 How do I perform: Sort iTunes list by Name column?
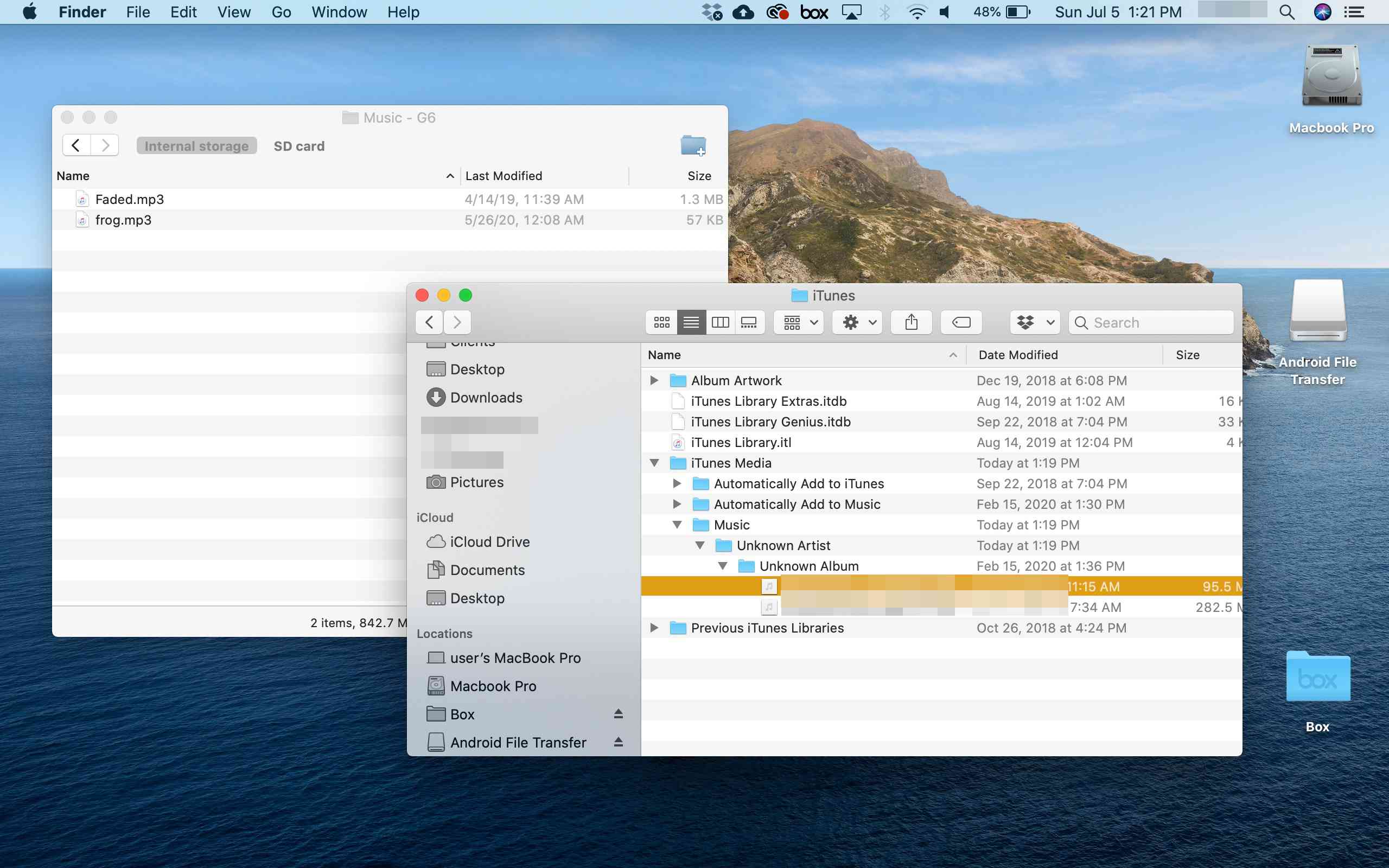click(804, 355)
